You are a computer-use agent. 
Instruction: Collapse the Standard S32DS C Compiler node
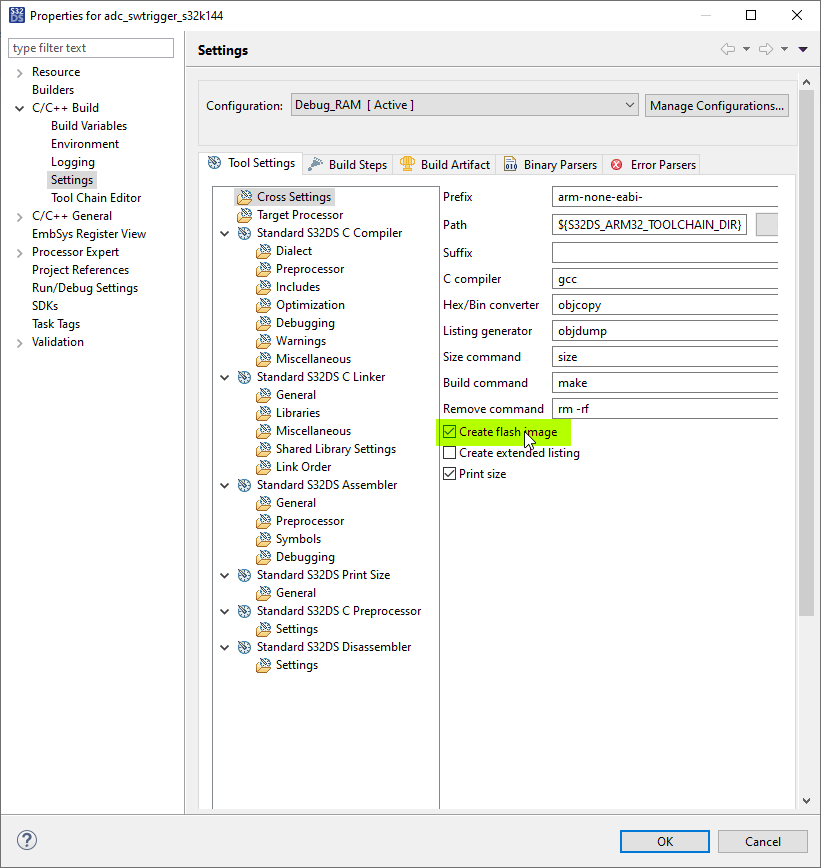pyautogui.click(x=225, y=234)
